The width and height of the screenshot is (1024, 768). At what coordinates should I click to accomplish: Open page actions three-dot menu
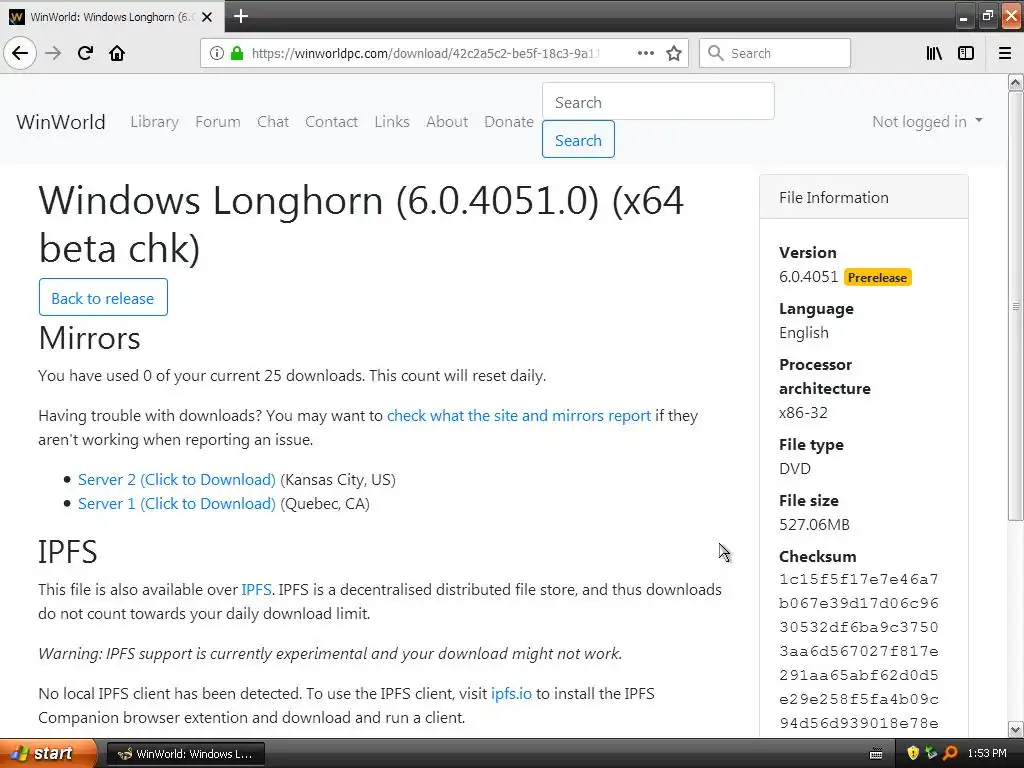pos(645,53)
